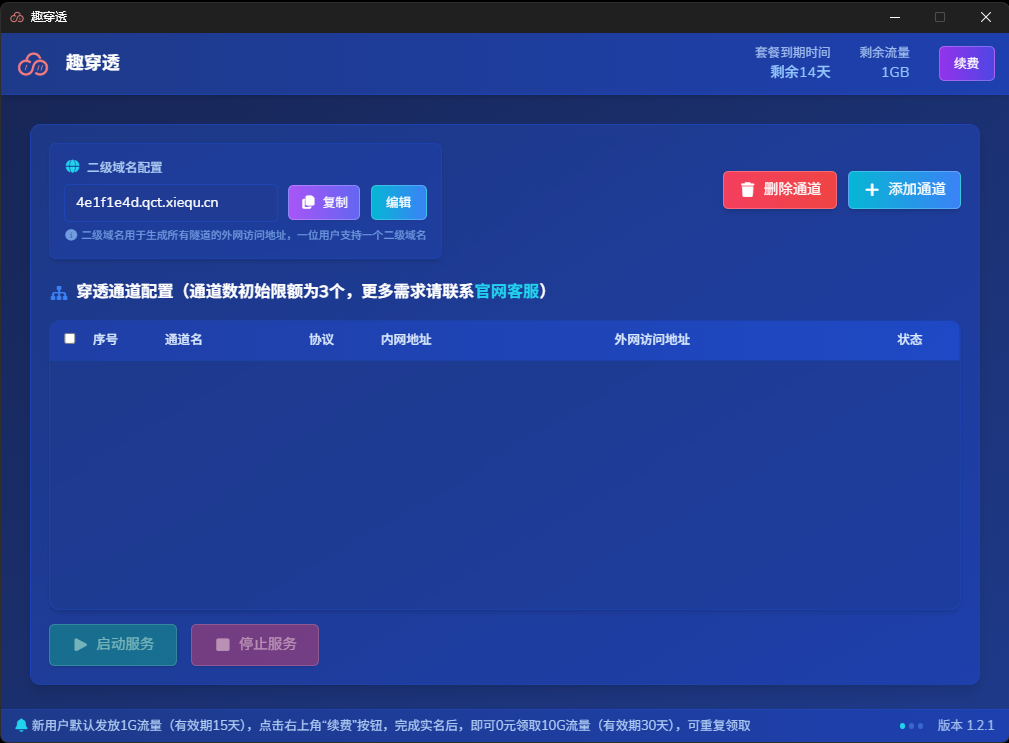Open the 续费 renewal button

tap(966, 63)
